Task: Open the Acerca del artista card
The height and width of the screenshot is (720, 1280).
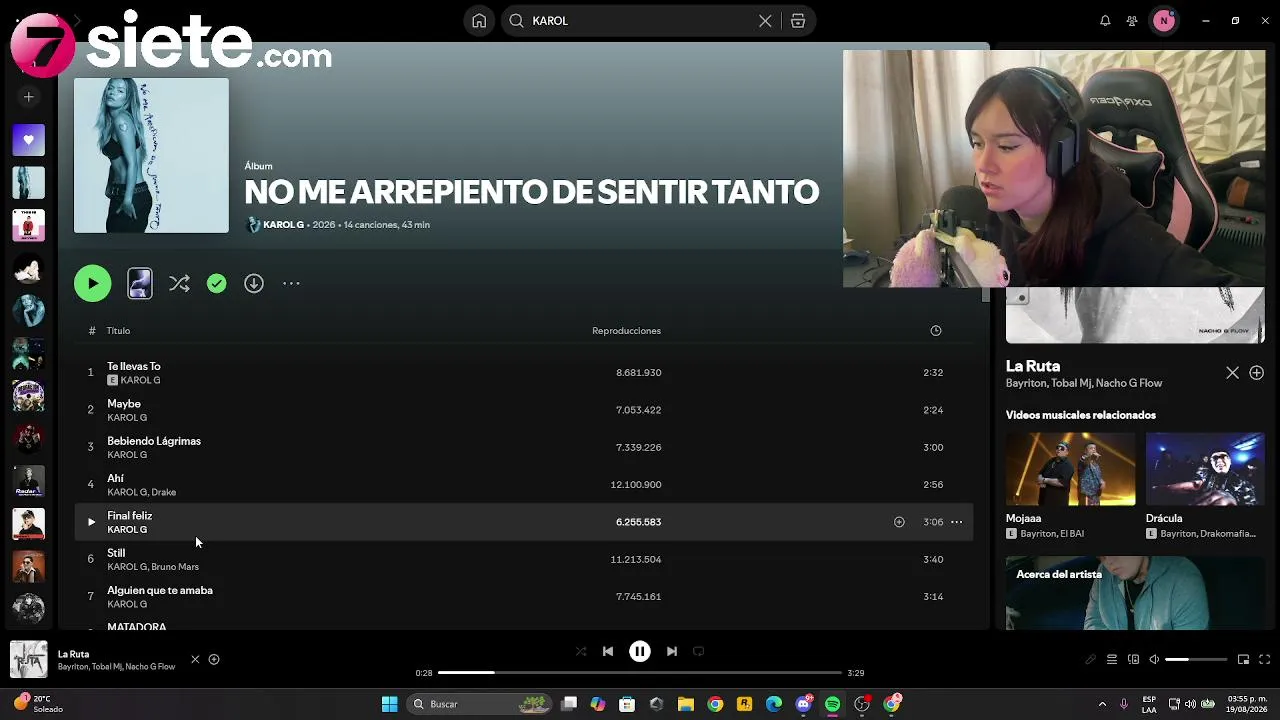Action: 1135,593
